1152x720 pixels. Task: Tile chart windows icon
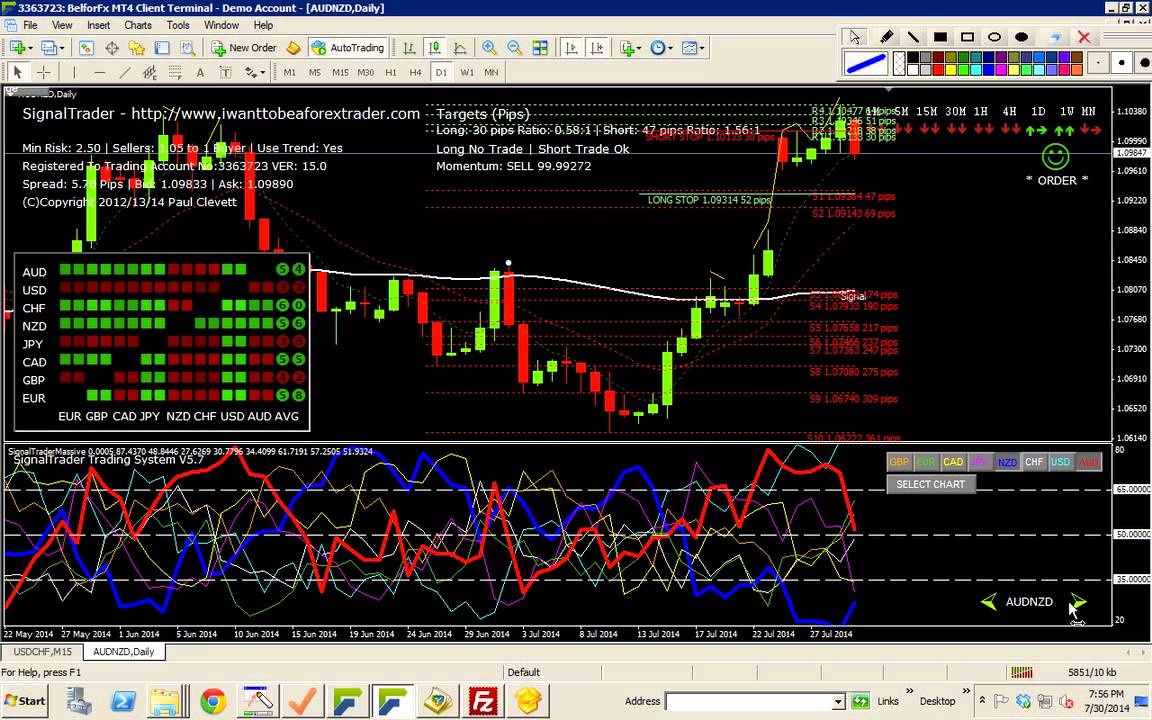point(540,48)
